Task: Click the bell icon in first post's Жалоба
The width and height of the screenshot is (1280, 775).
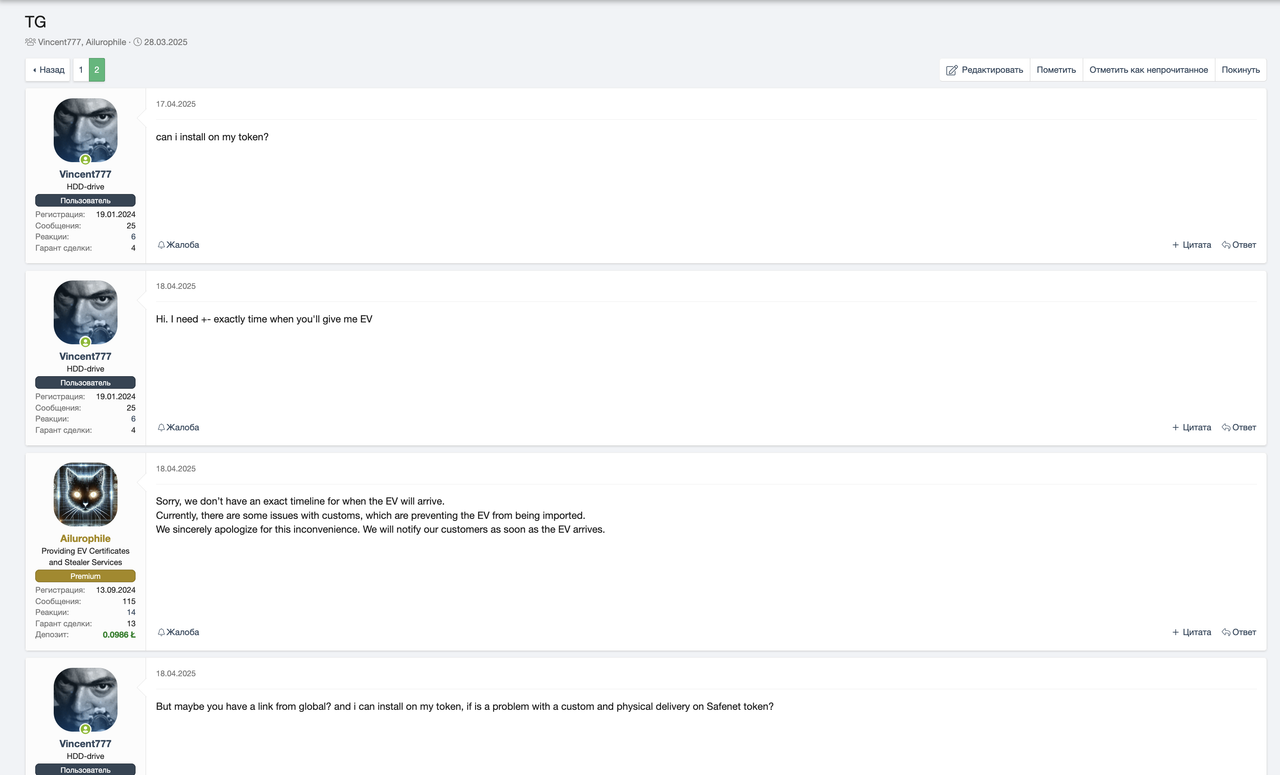Action: click(161, 245)
